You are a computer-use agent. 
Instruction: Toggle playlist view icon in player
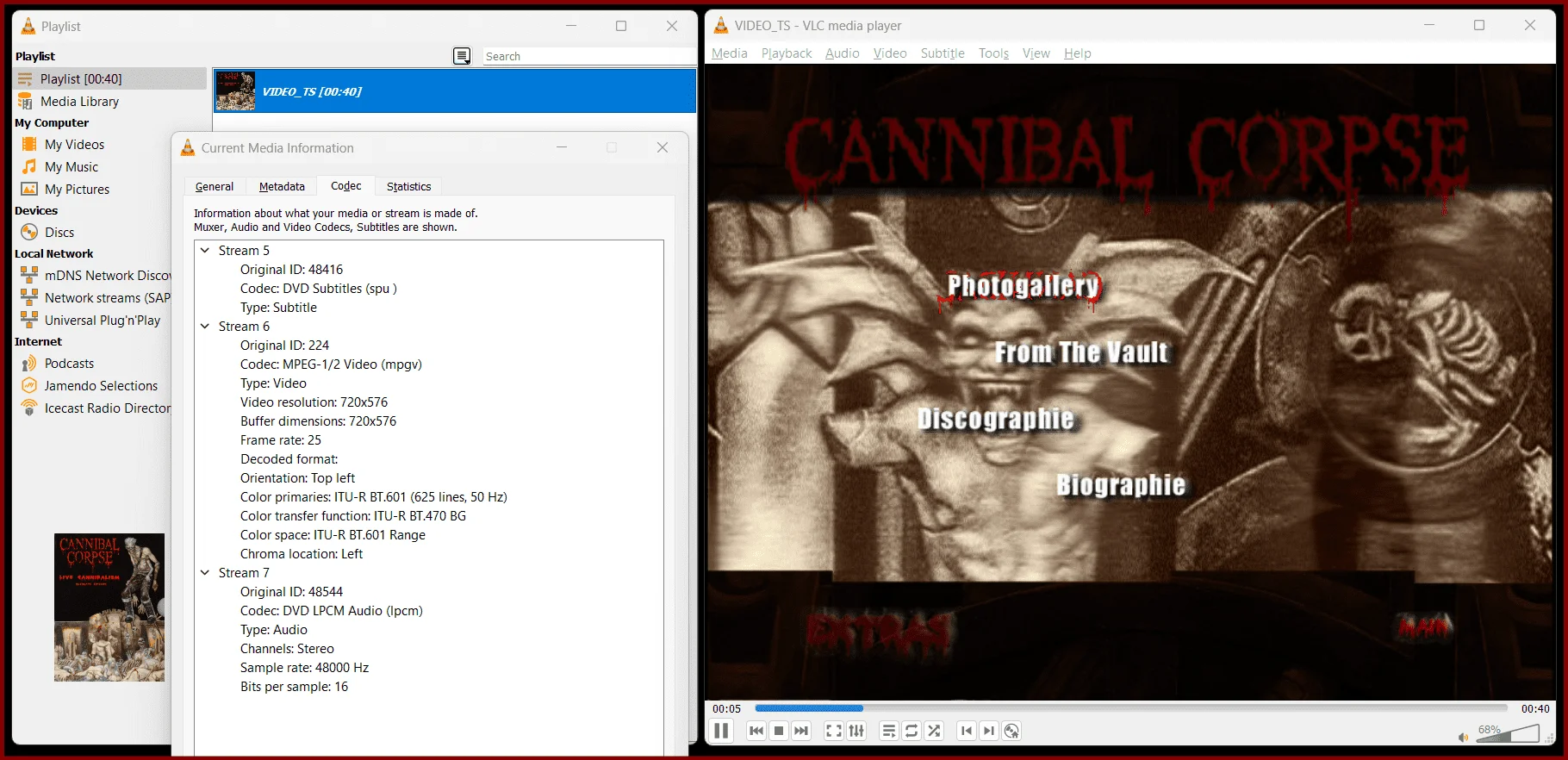point(889,731)
